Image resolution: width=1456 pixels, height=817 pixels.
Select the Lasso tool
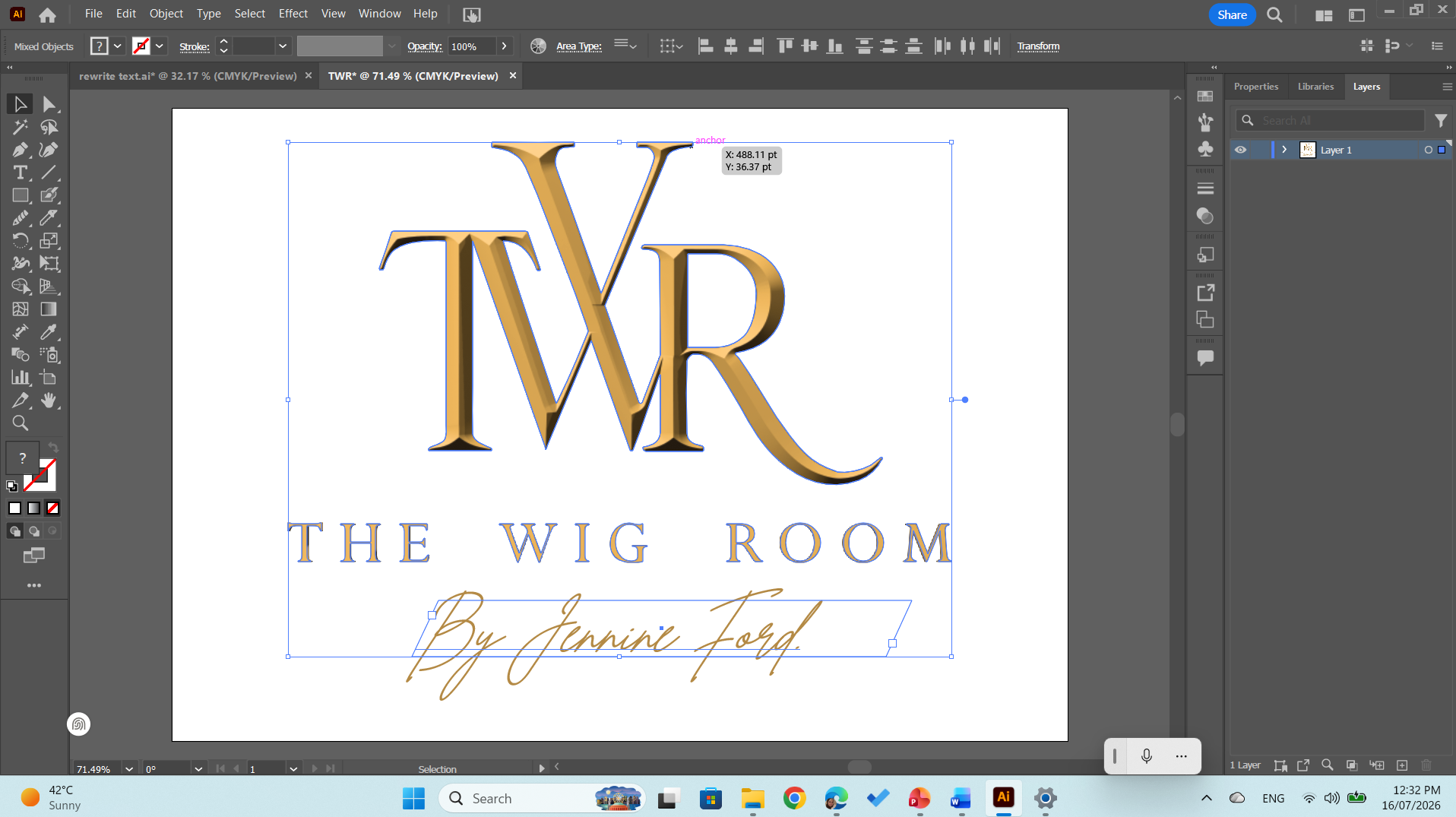point(49,127)
